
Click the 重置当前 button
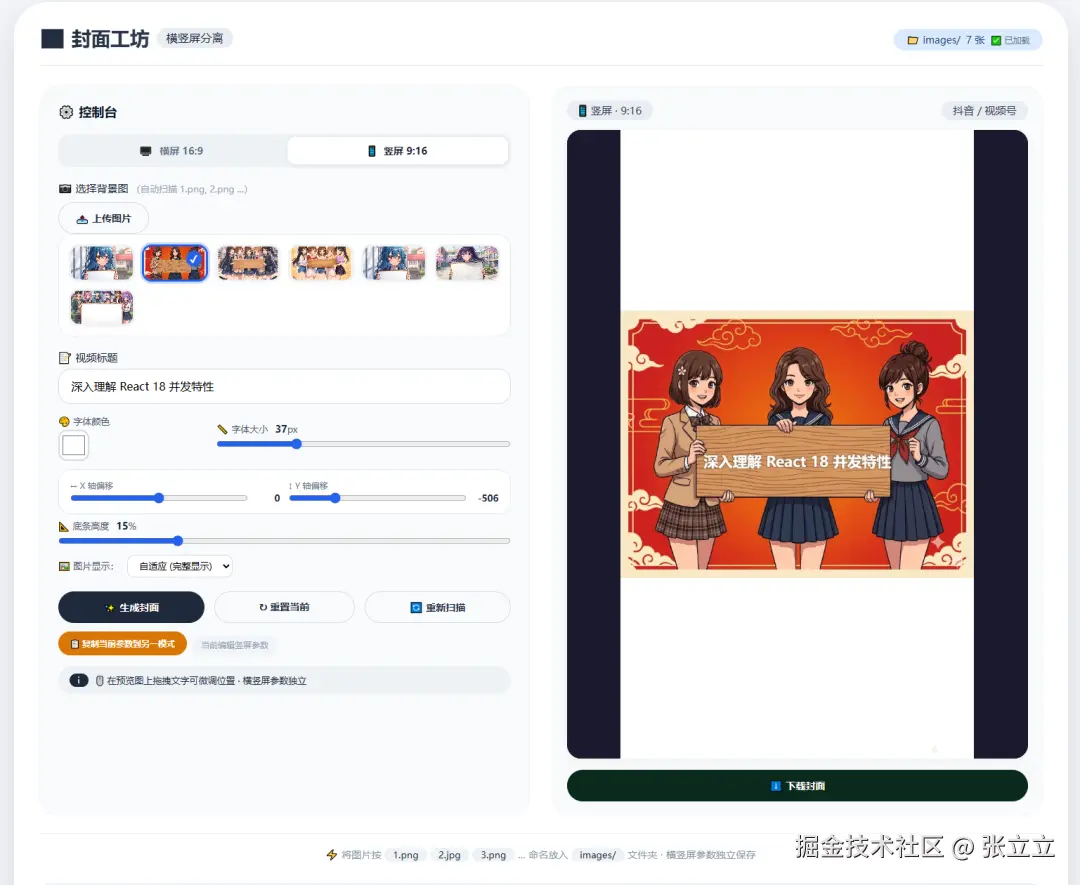coord(284,607)
